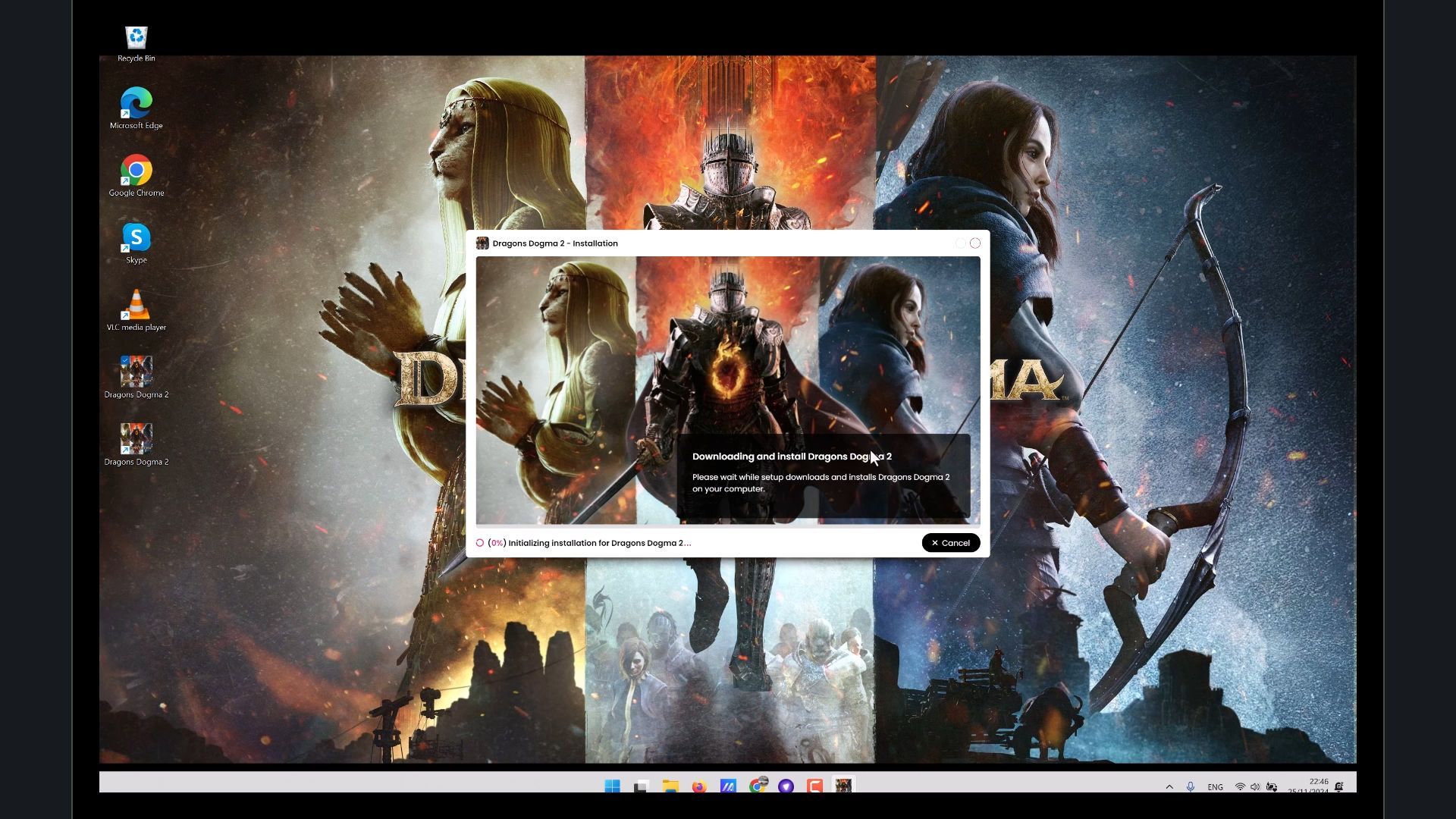Open Firefox from the taskbar

click(x=699, y=786)
